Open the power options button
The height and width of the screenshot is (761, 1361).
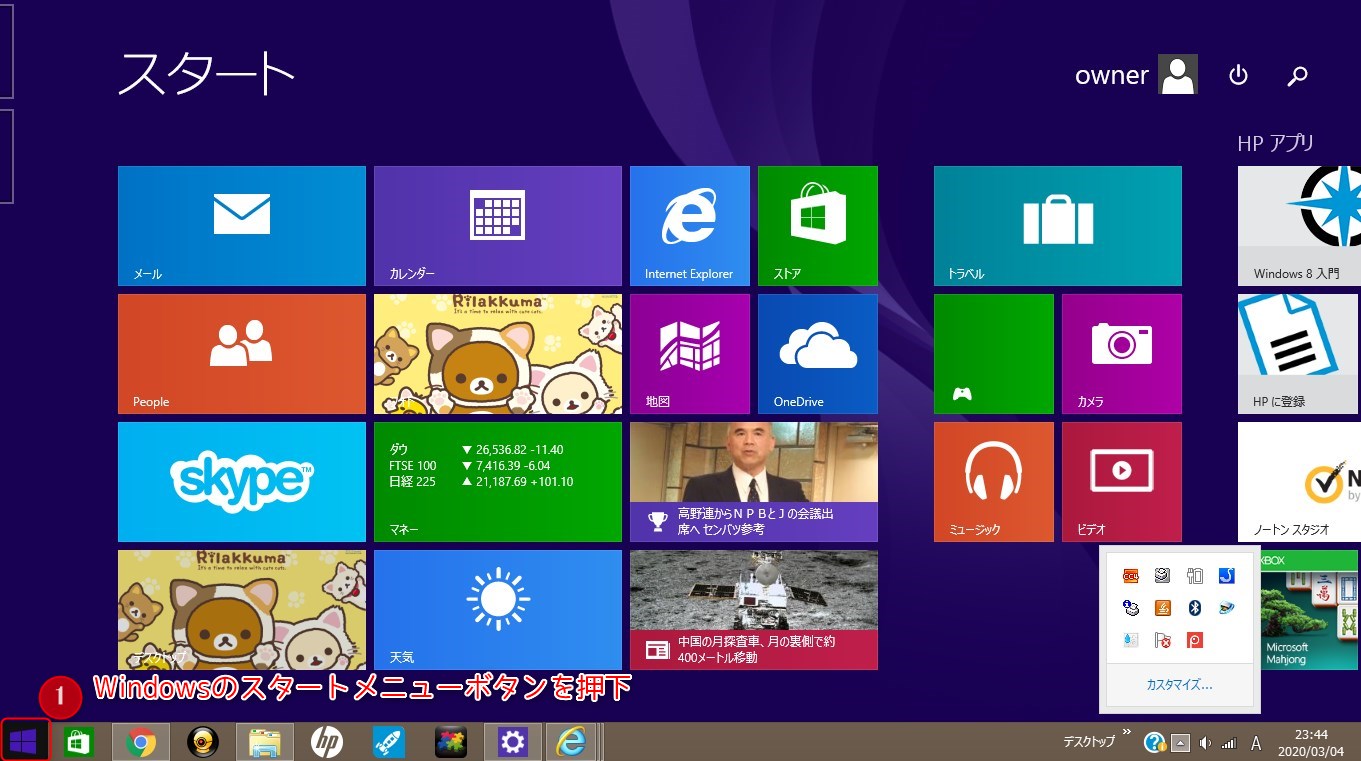click(1239, 75)
